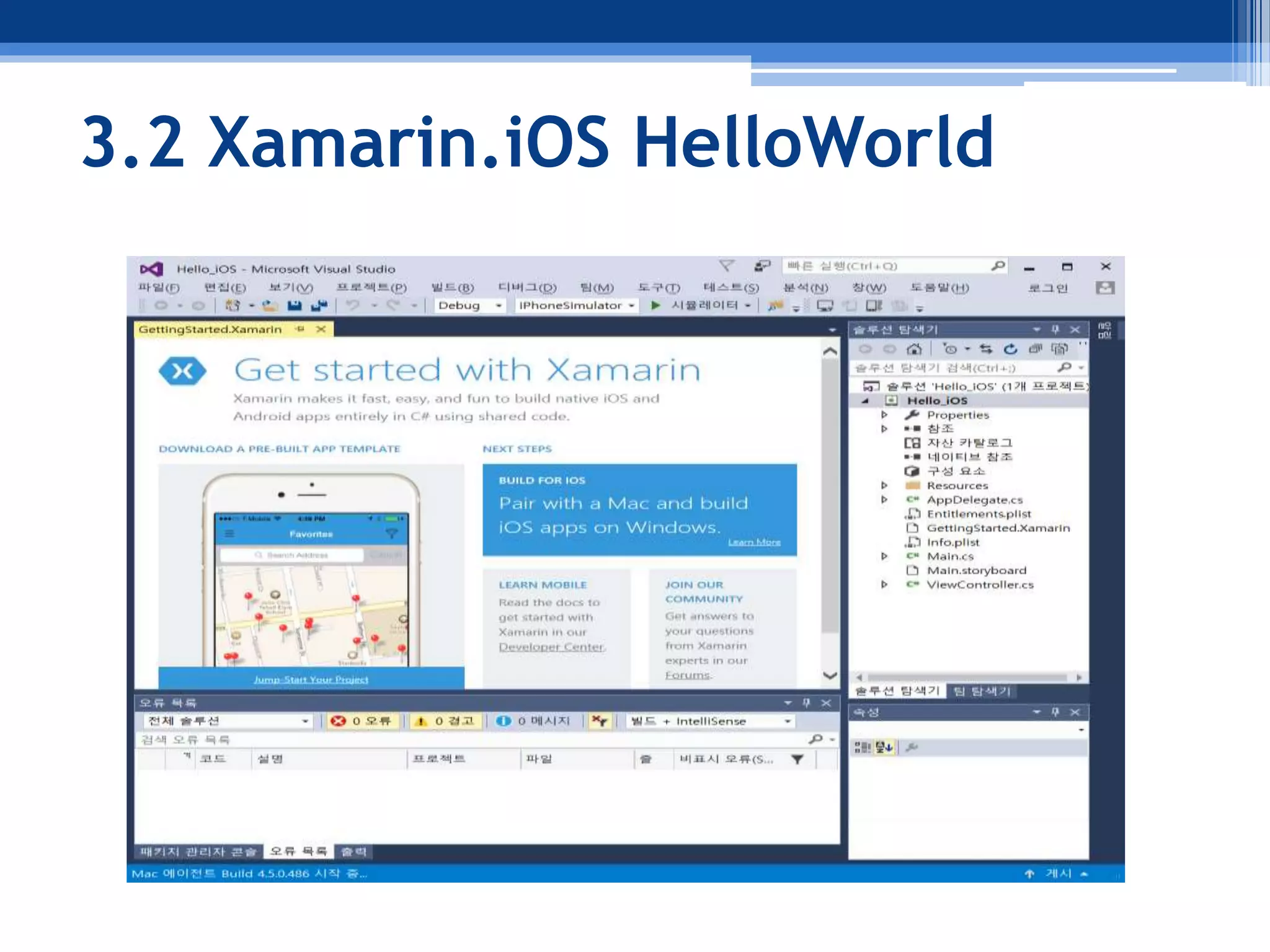Switch to the 팀 탐색기 tab
The image size is (1270, 952).
pyautogui.click(x=982, y=691)
